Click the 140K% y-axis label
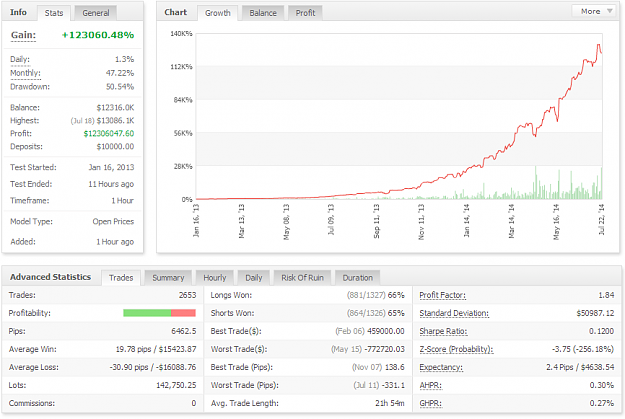The height and width of the screenshot is (419, 625). (x=181, y=34)
